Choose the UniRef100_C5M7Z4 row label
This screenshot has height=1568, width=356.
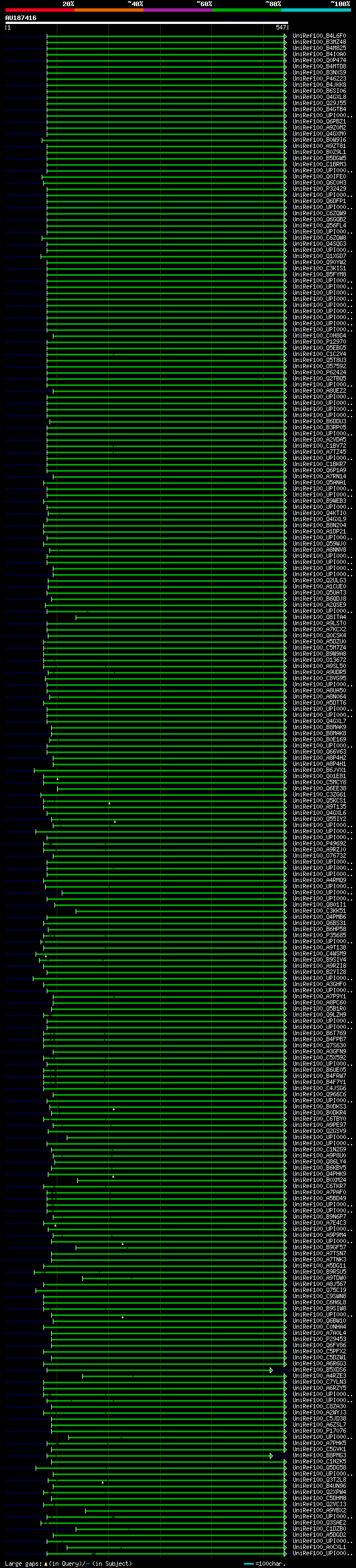319,647
